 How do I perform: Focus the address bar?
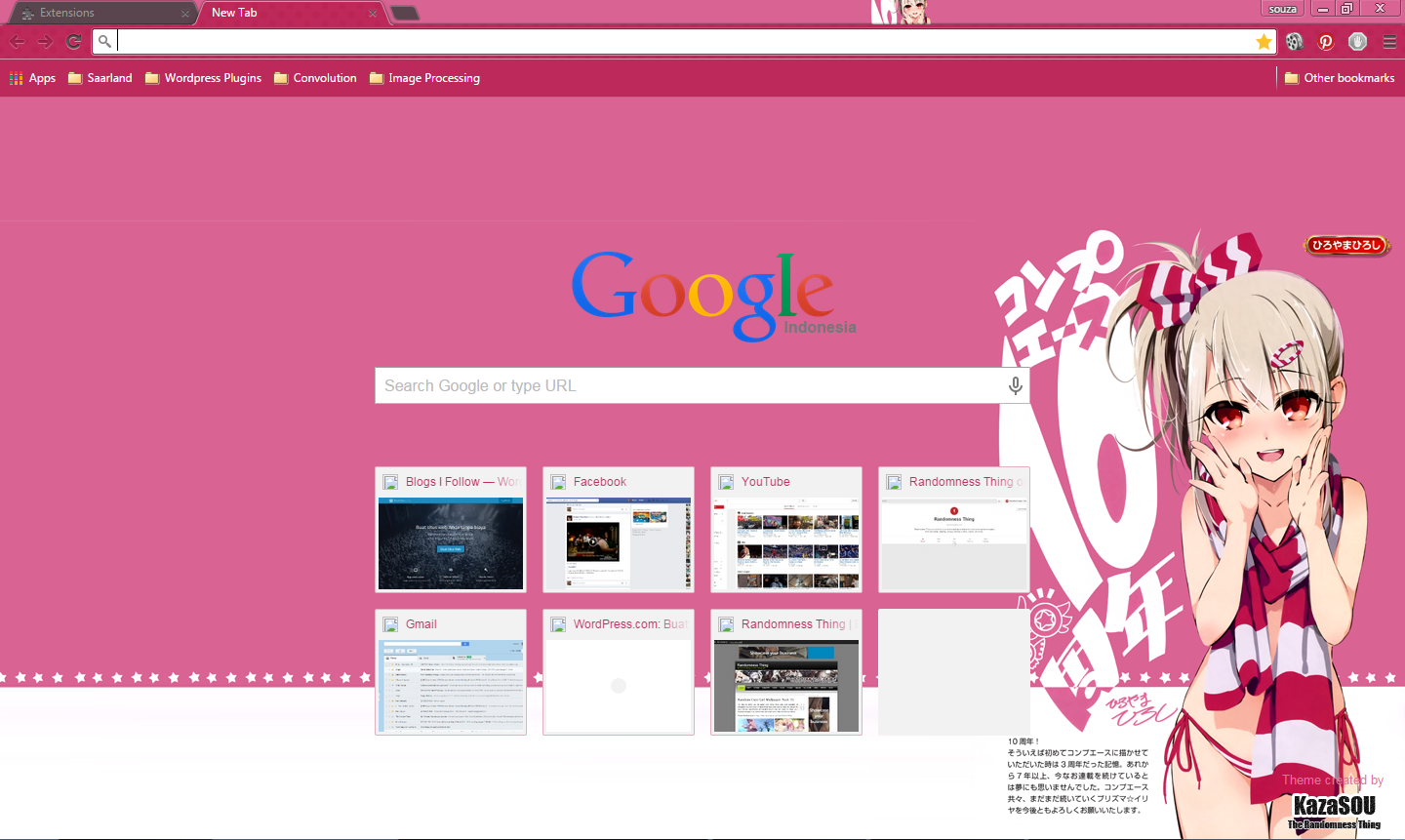(685, 41)
